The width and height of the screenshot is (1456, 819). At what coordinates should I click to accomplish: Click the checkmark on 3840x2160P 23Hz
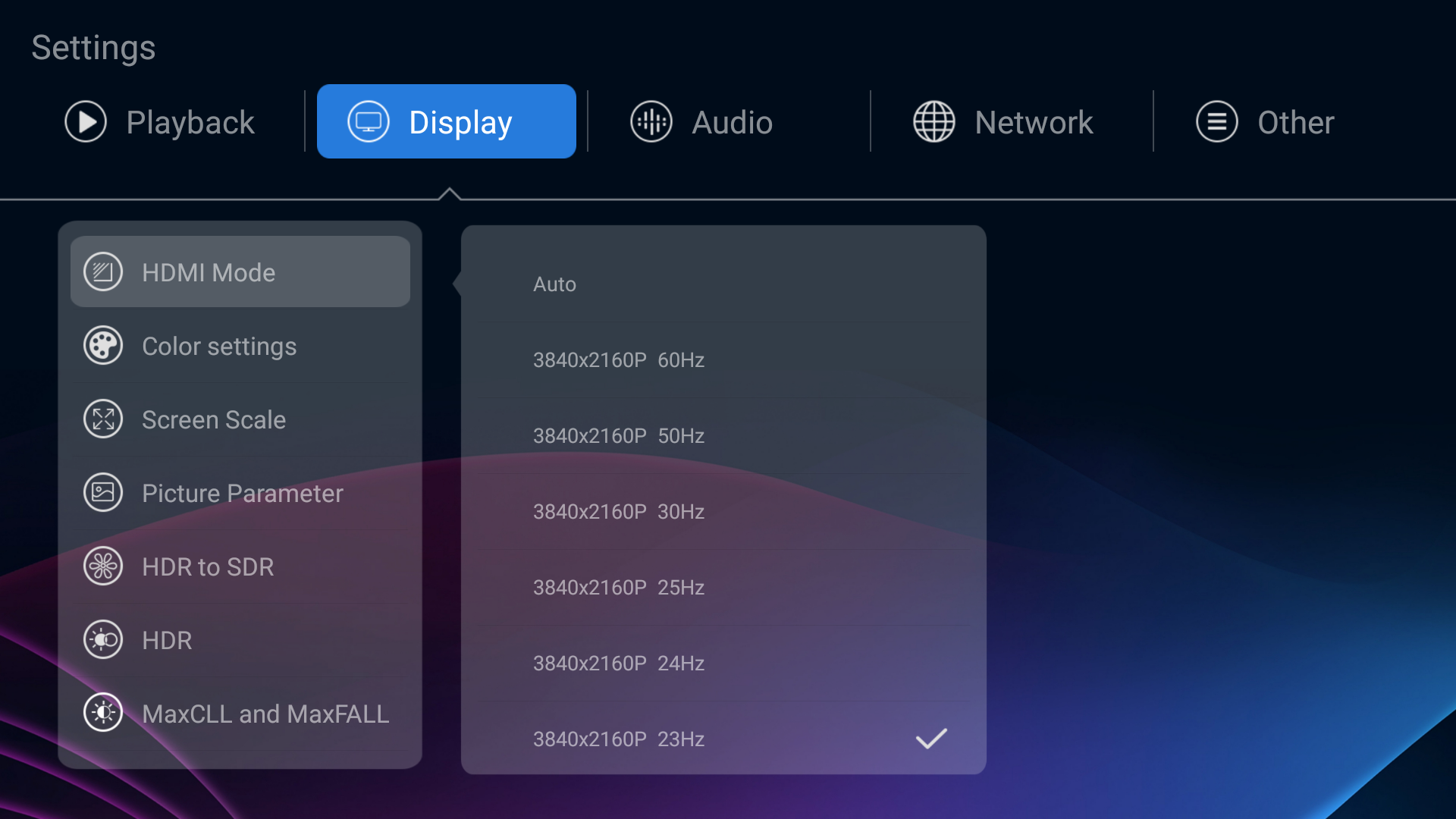931,739
